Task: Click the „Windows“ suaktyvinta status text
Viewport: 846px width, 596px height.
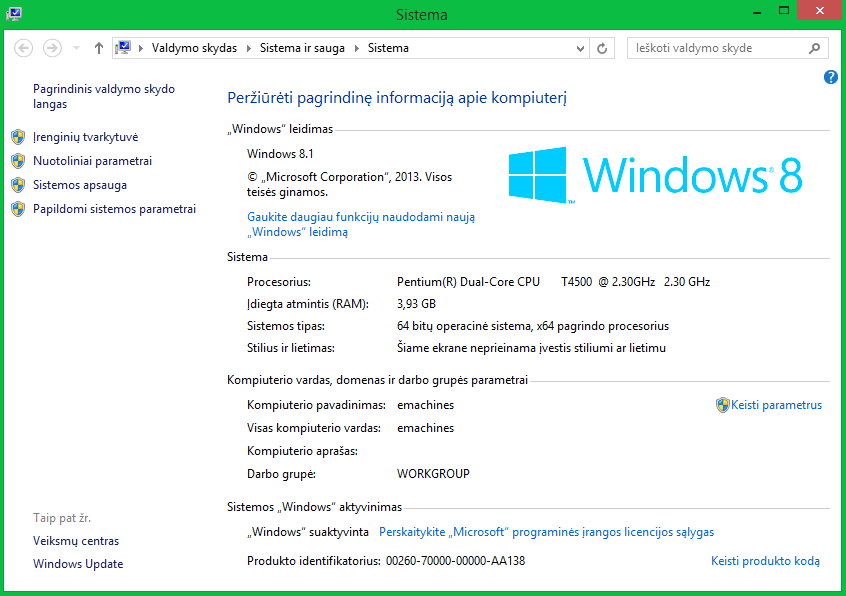Action: click(308, 532)
